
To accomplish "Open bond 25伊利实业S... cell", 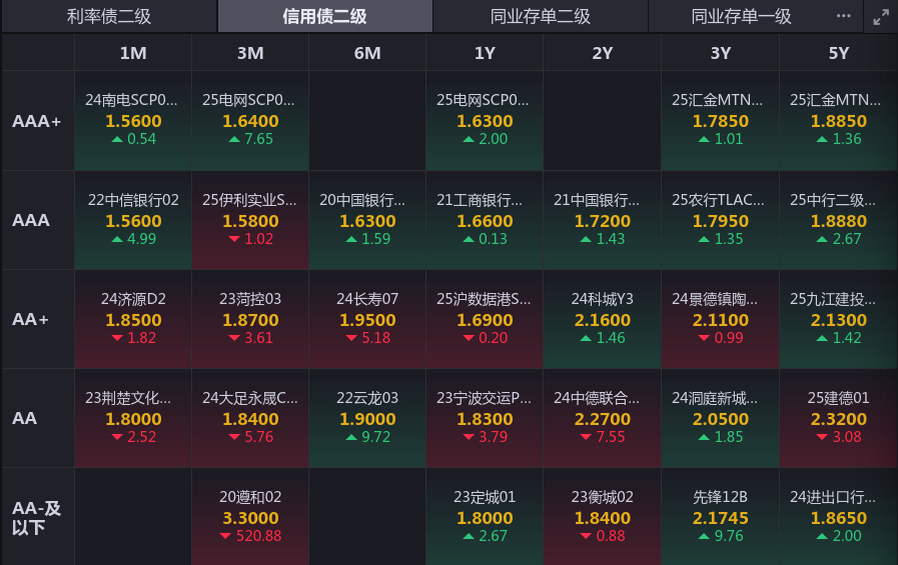I will [x=250, y=220].
